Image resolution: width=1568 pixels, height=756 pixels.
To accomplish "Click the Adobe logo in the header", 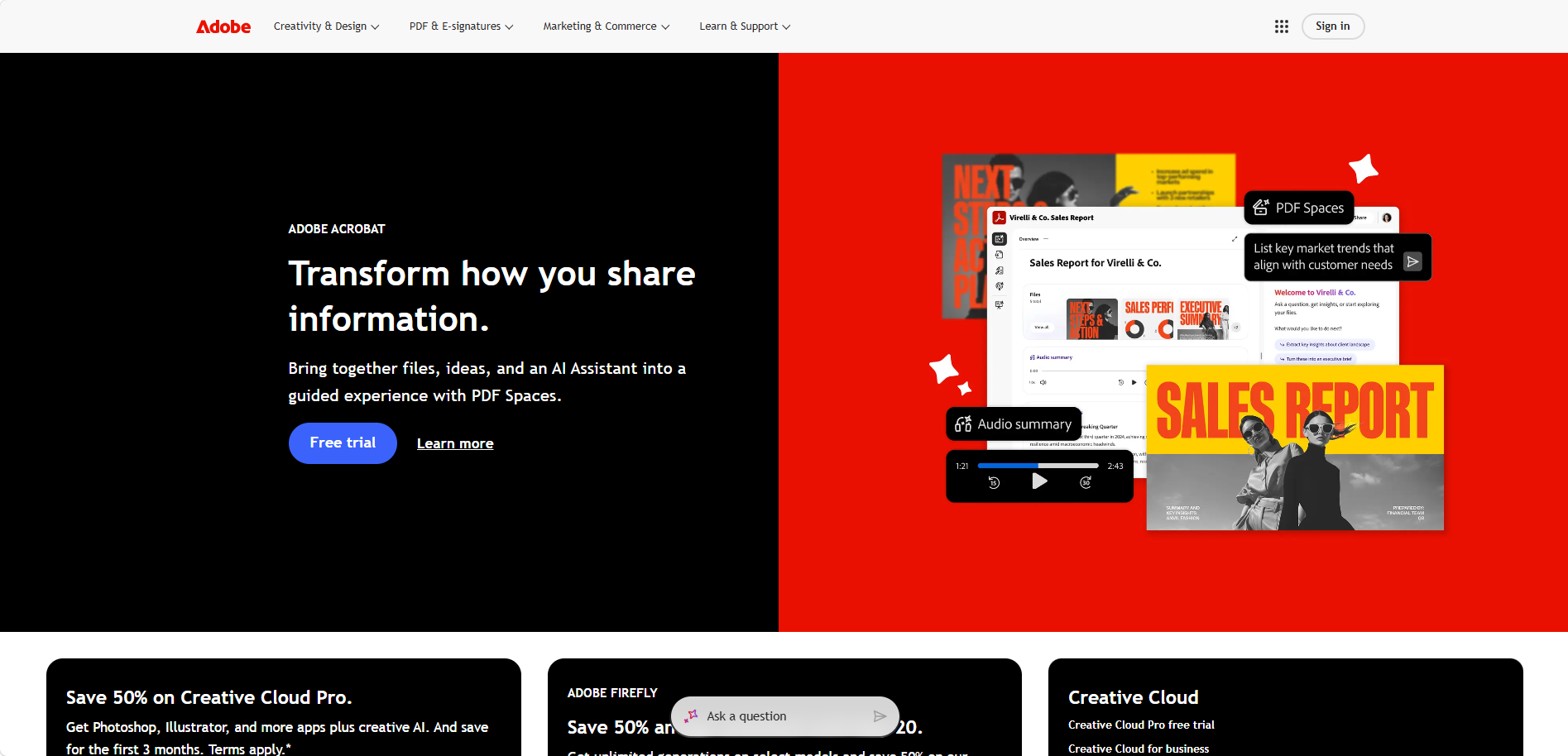I will [223, 26].
